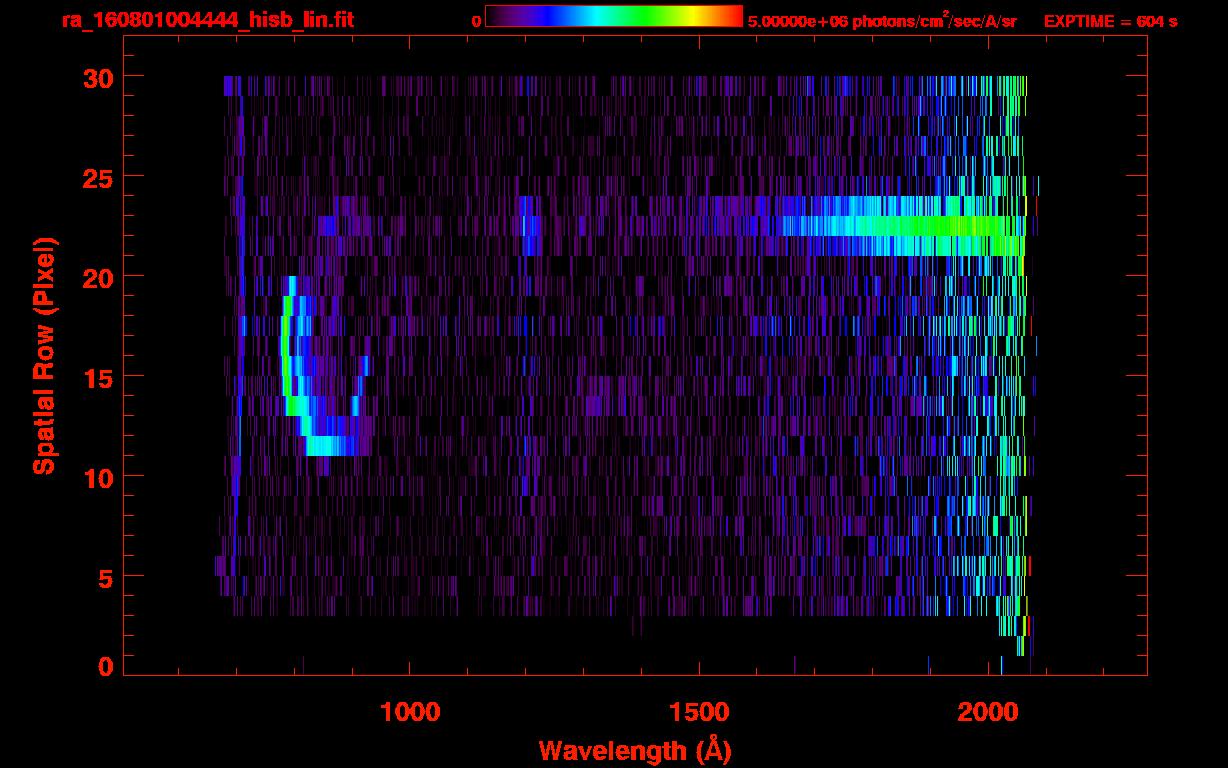Click the Spatial Row (Pixel) axis title
The image size is (1228, 768).
(44, 356)
